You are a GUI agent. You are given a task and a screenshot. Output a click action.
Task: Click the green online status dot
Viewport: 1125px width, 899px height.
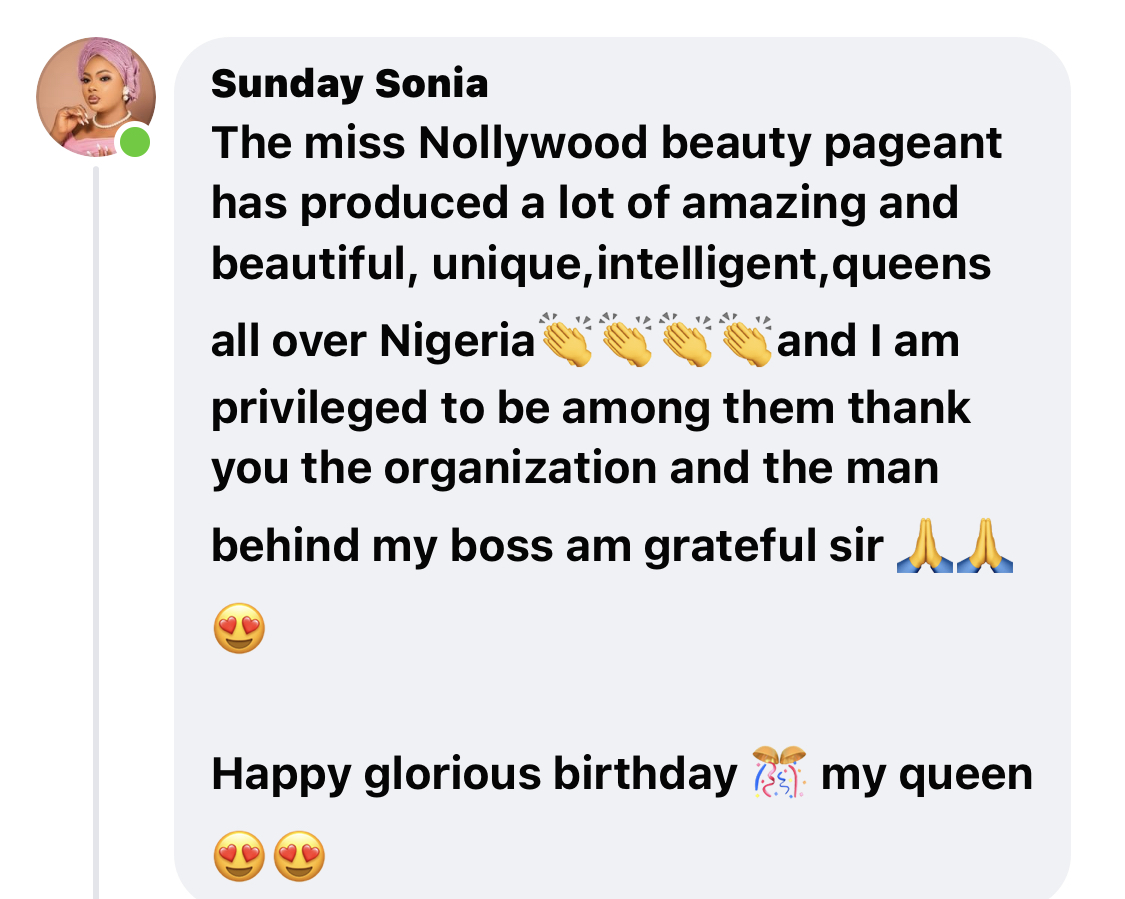tap(134, 143)
